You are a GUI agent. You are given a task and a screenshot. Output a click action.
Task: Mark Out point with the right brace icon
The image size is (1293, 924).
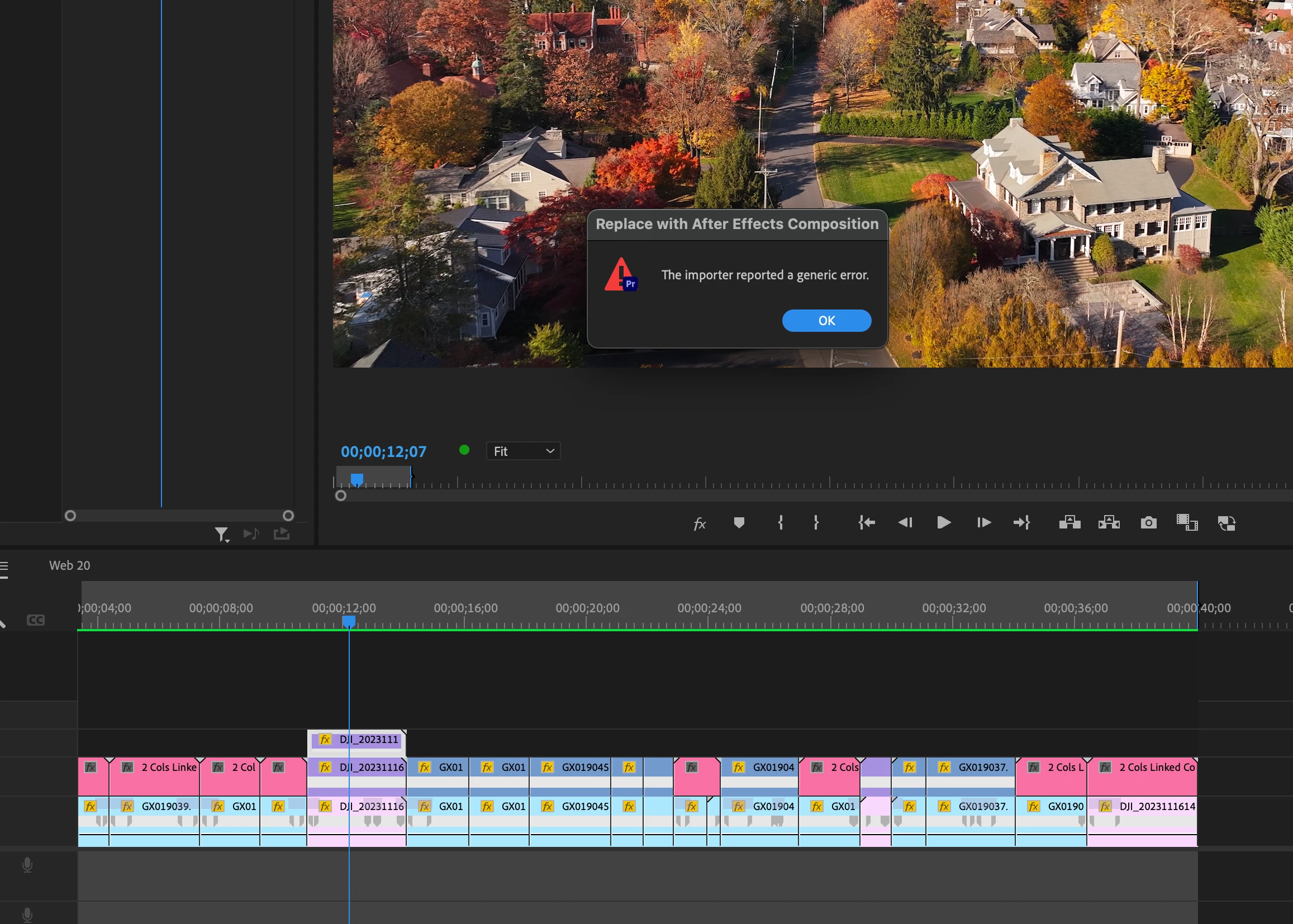816,522
